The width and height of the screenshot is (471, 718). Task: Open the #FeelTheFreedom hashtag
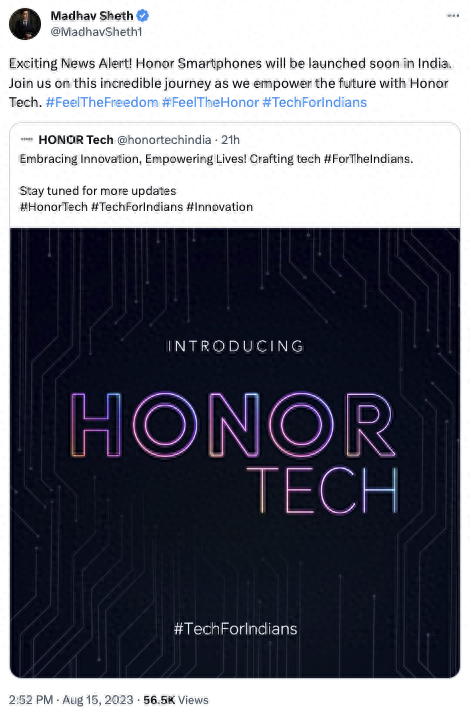(102, 102)
